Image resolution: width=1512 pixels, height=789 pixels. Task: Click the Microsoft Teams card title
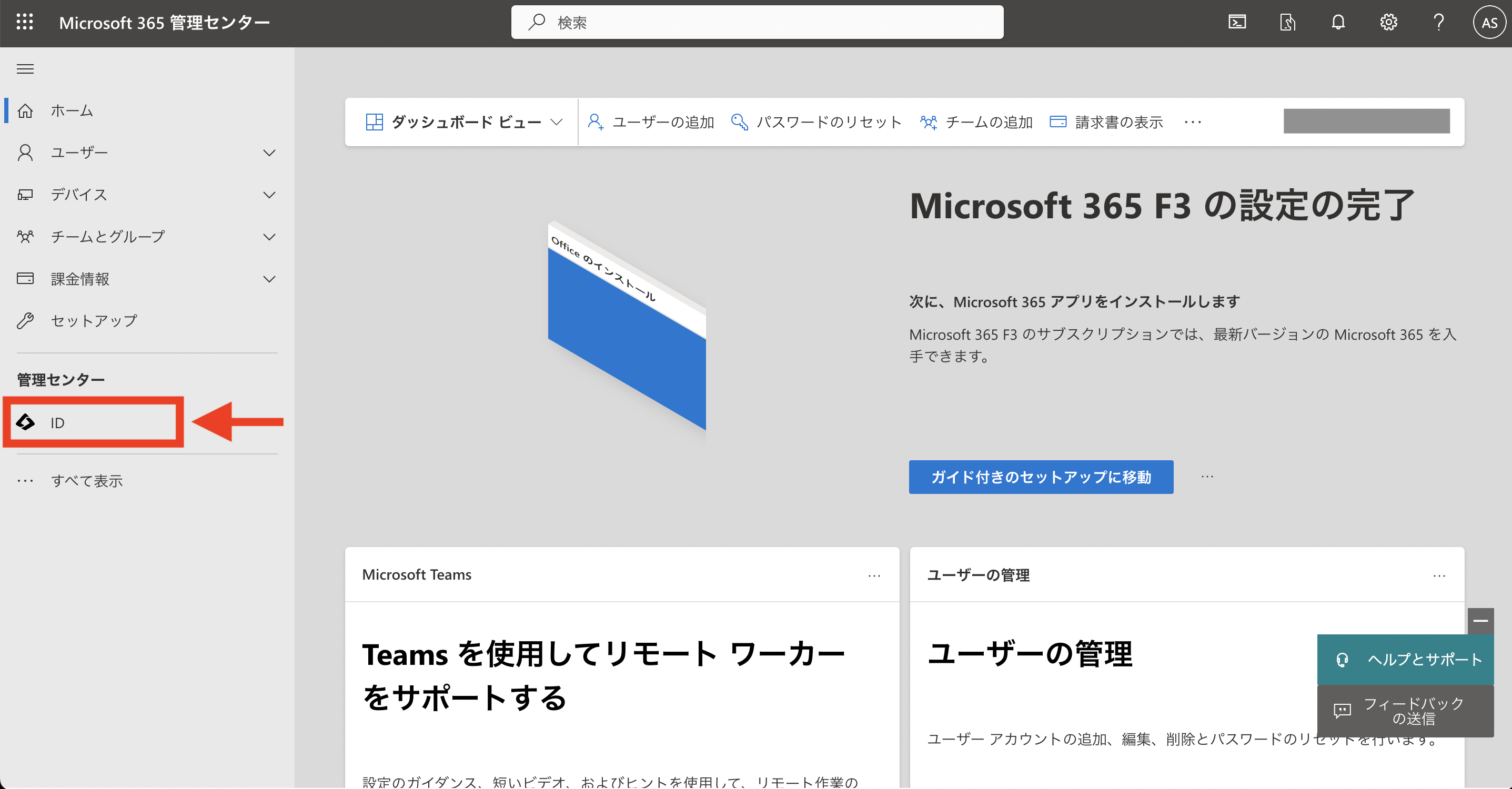tap(417, 575)
